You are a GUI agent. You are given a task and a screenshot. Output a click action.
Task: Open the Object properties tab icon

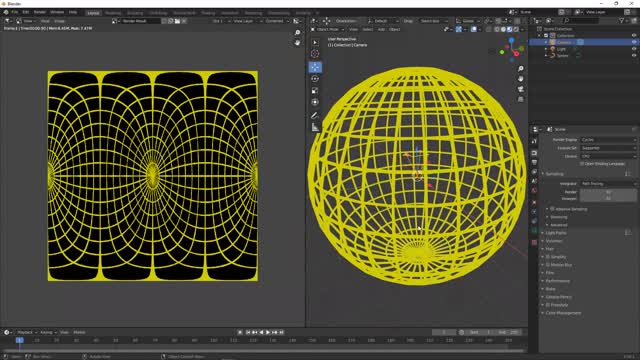534,202
